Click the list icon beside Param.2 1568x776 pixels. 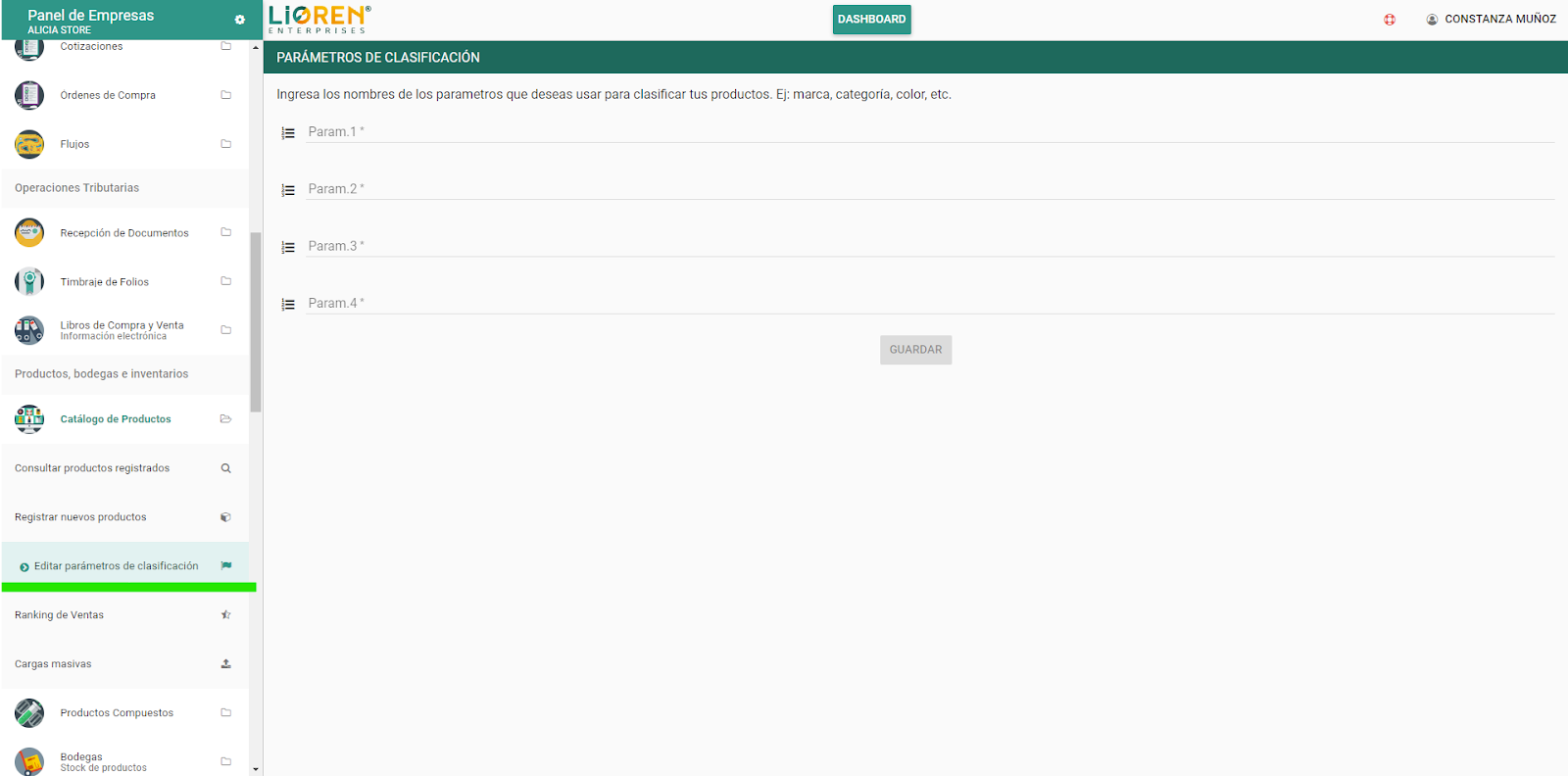(288, 190)
